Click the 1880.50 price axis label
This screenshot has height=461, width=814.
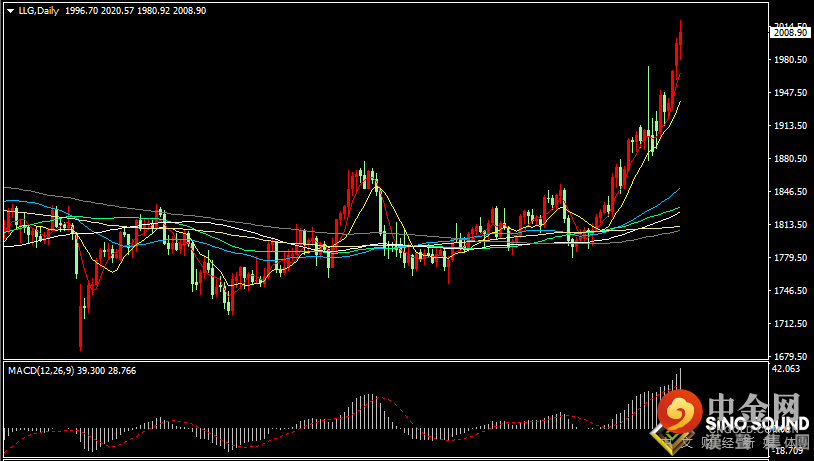(x=789, y=159)
